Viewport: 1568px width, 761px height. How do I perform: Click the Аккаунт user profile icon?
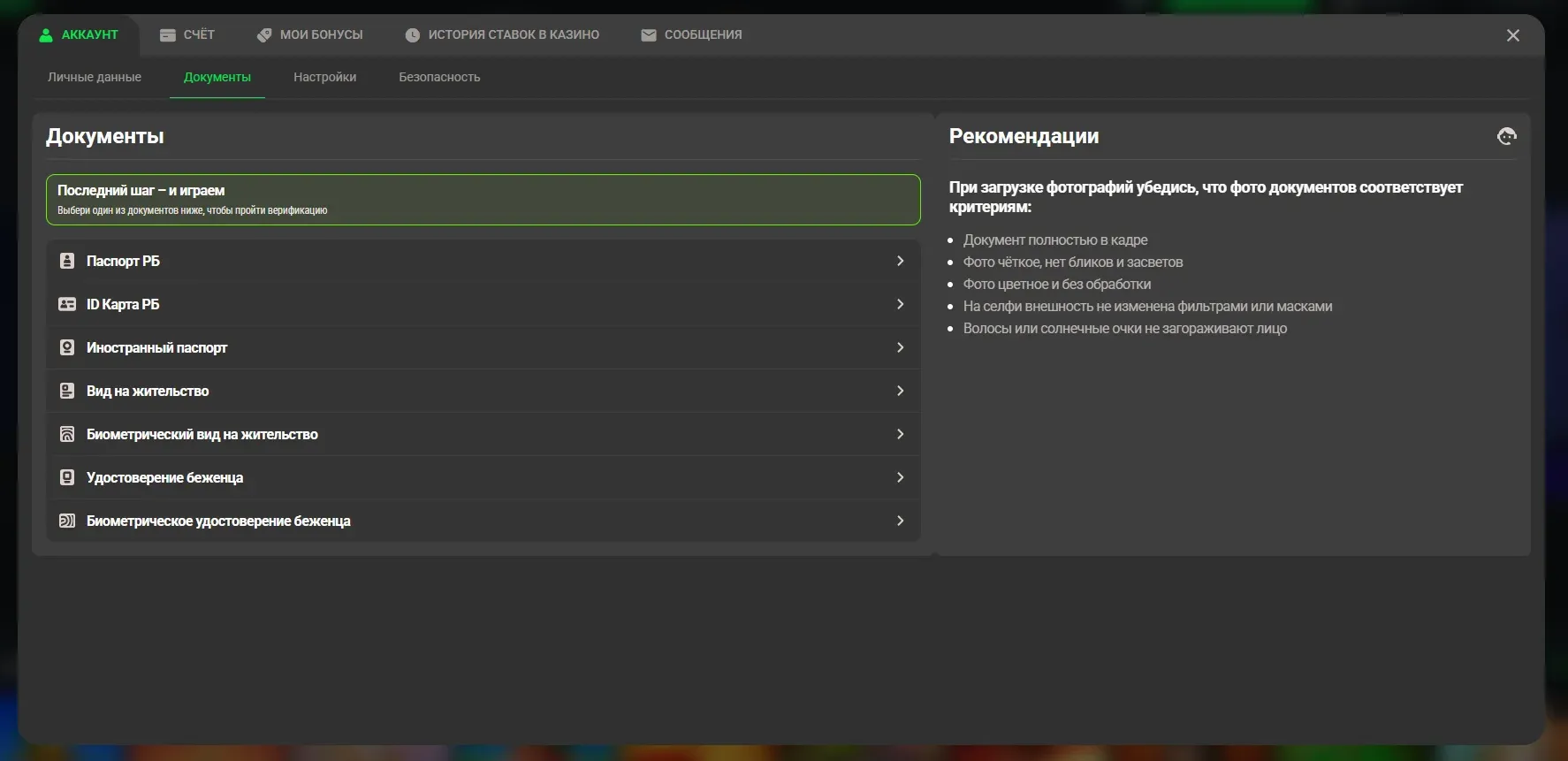coord(46,35)
